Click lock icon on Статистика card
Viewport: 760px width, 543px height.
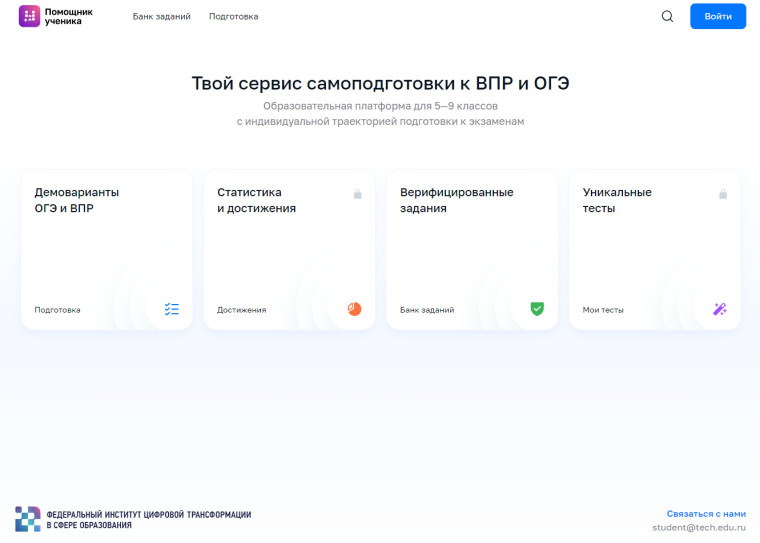click(358, 194)
